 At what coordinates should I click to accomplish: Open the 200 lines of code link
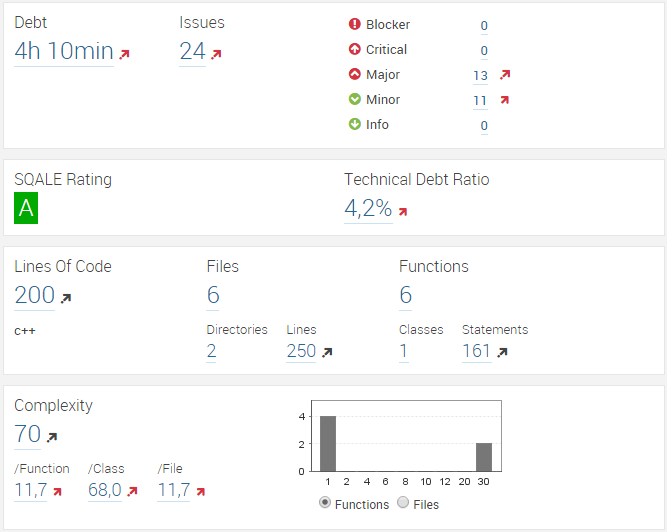pos(34,295)
